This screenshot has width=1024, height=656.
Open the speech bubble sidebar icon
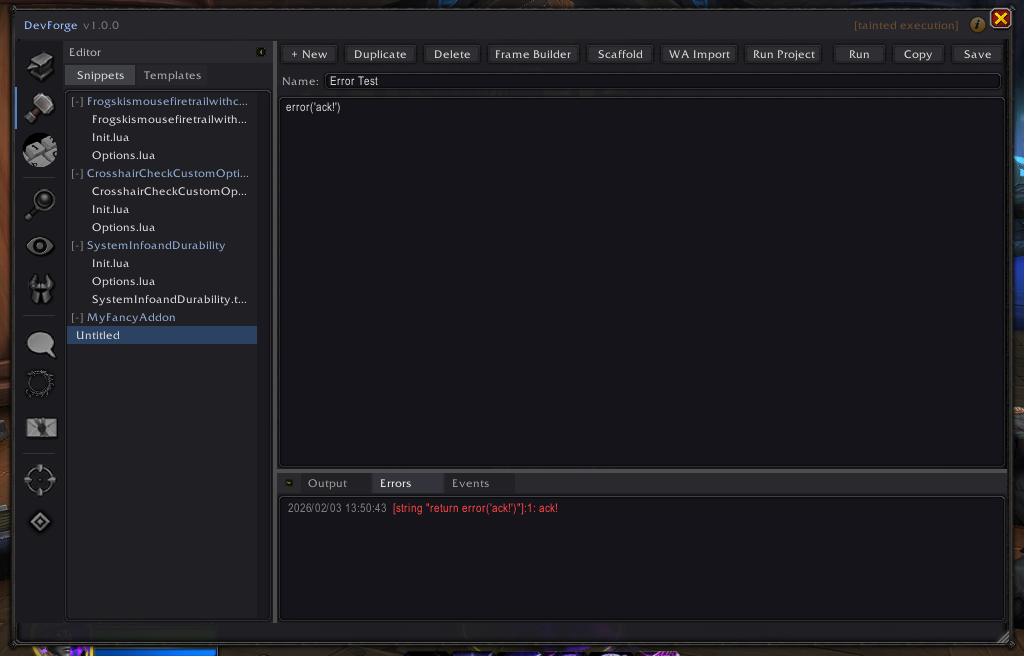[x=39, y=344]
